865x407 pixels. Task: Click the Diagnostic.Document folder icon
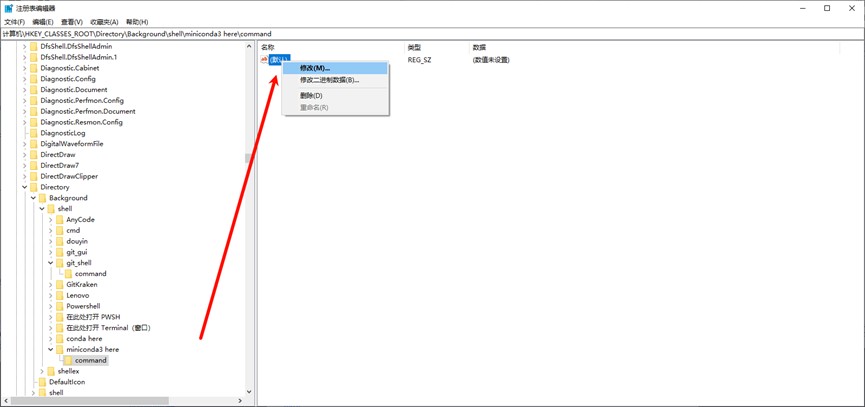coord(34,89)
